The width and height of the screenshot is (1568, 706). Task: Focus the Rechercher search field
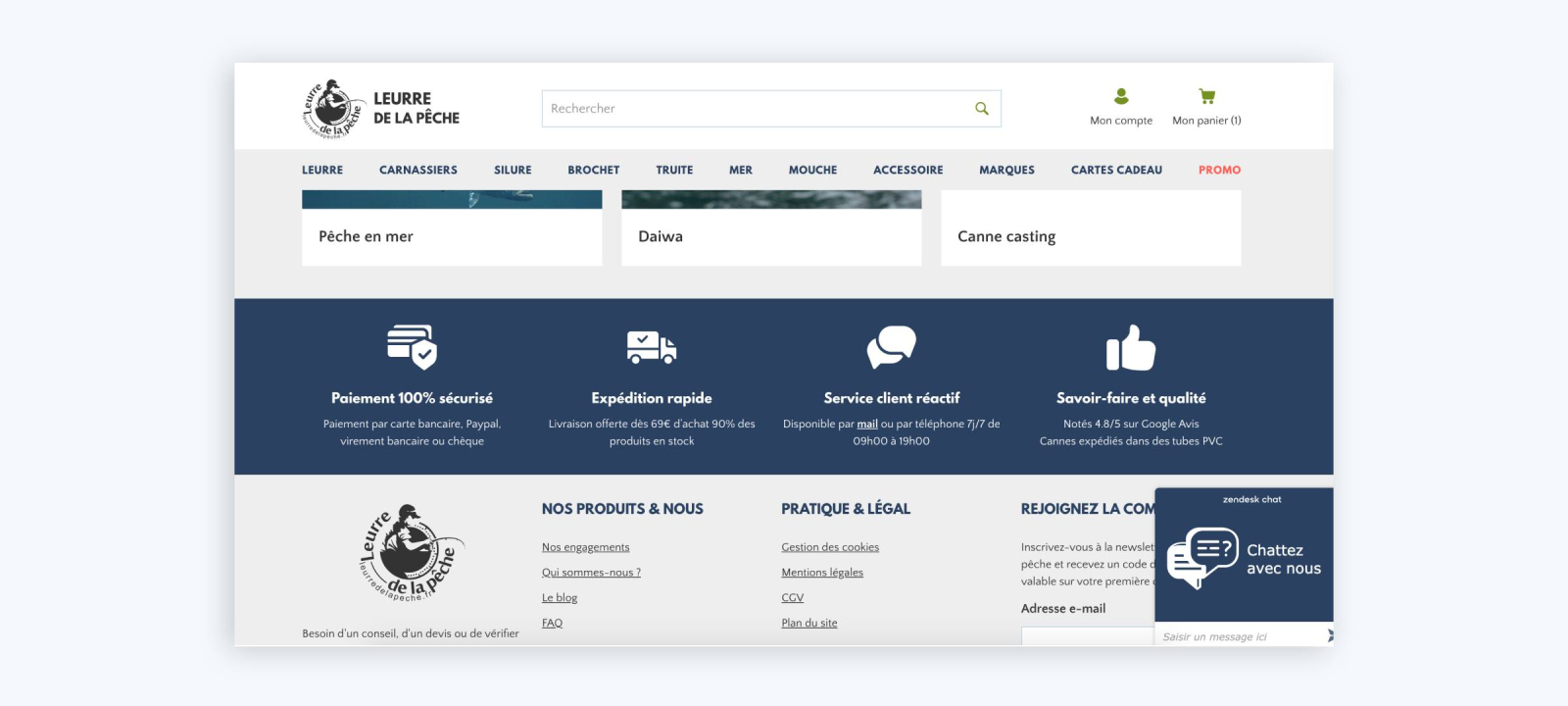(x=755, y=109)
